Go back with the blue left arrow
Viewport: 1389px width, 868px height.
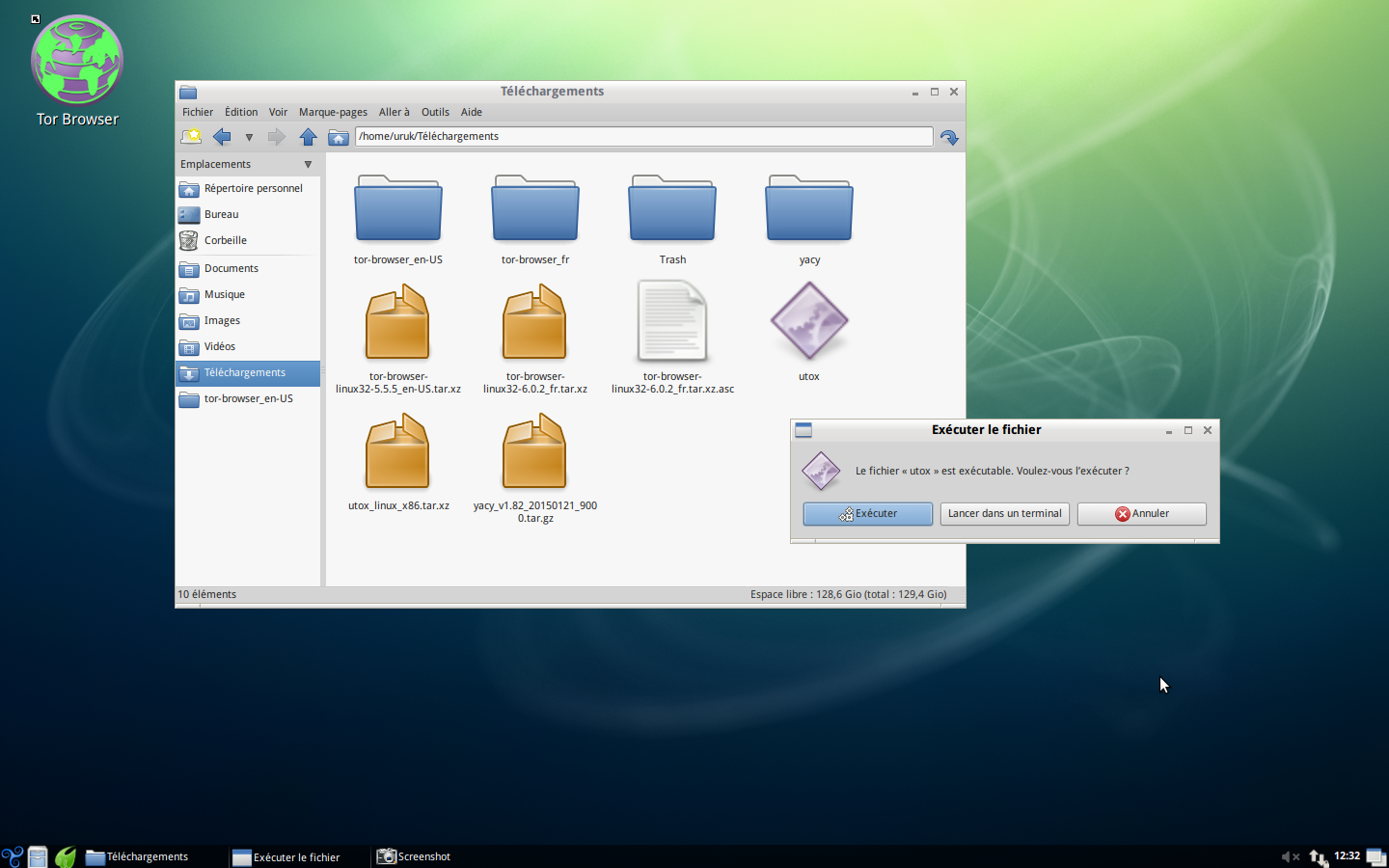pyautogui.click(x=222, y=137)
